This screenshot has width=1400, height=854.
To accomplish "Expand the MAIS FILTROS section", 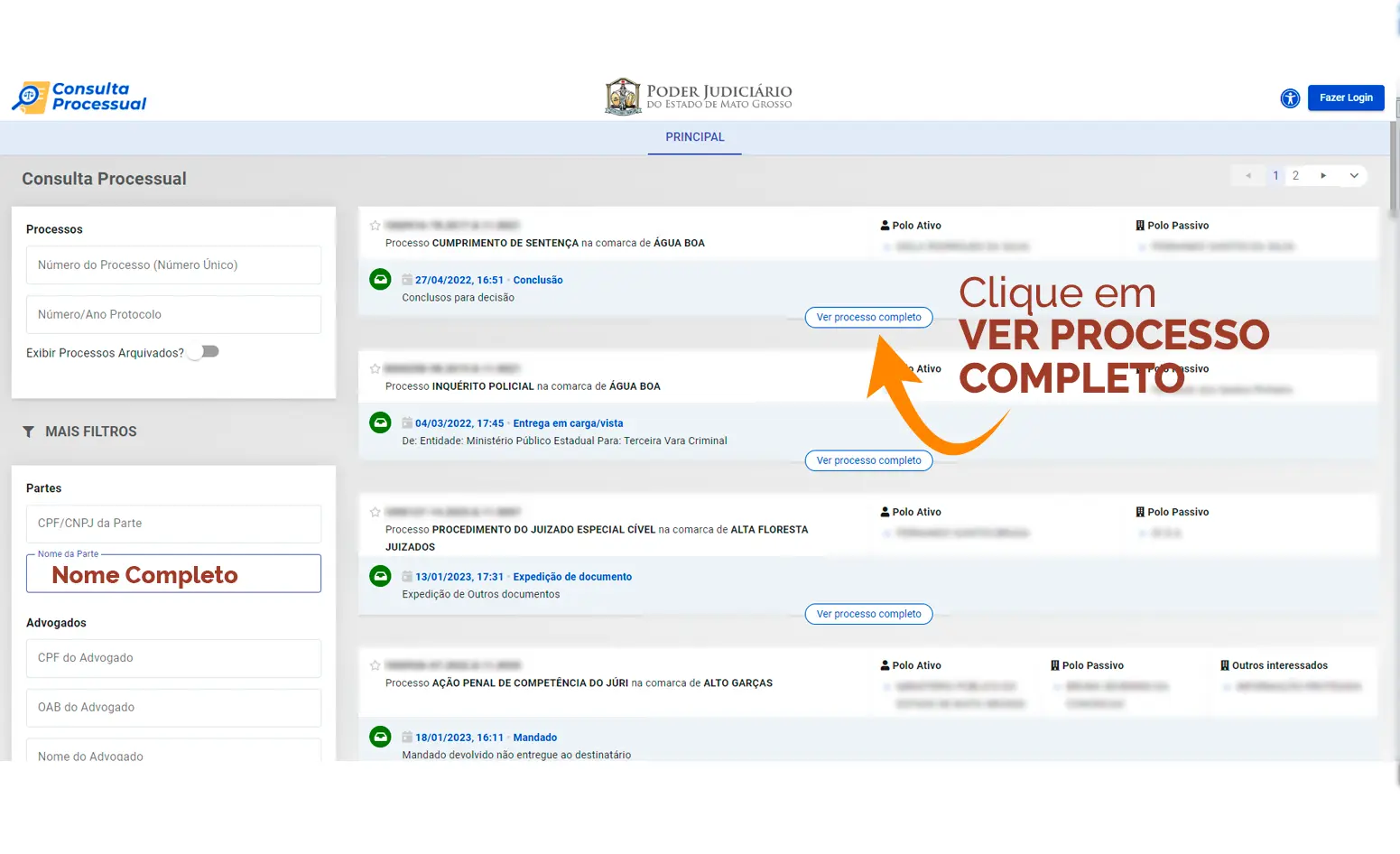I will (x=81, y=432).
